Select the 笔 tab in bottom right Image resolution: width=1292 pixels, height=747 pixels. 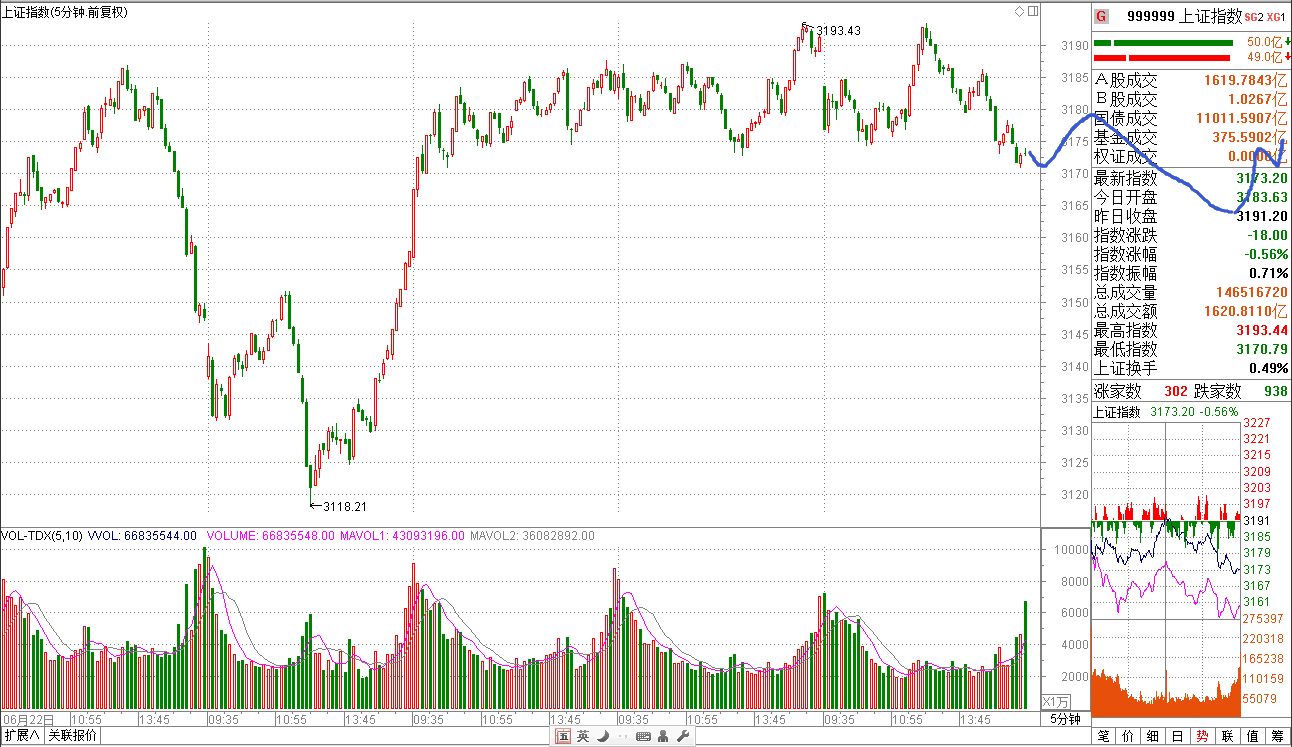[x=1103, y=737]
